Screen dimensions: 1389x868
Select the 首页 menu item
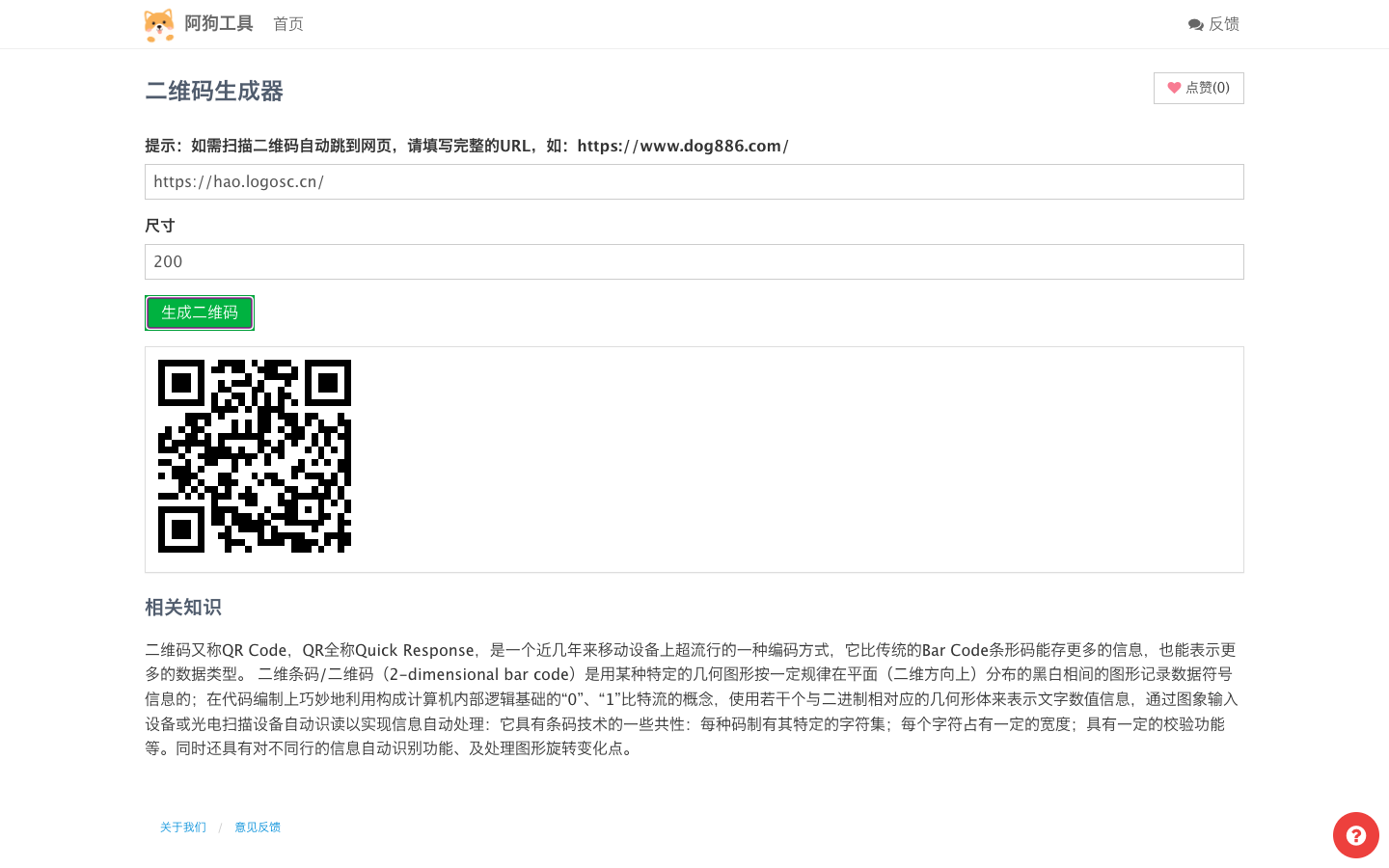(287, 24)
